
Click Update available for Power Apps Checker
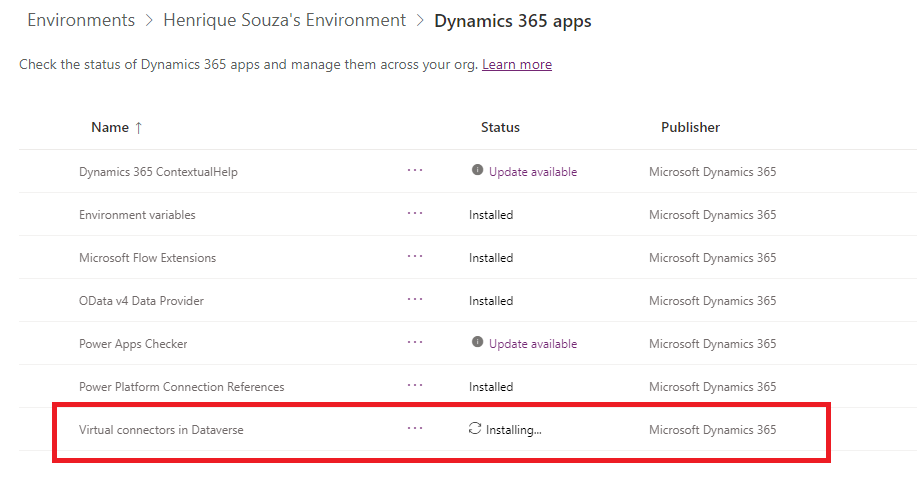click(x=533, y=344)
